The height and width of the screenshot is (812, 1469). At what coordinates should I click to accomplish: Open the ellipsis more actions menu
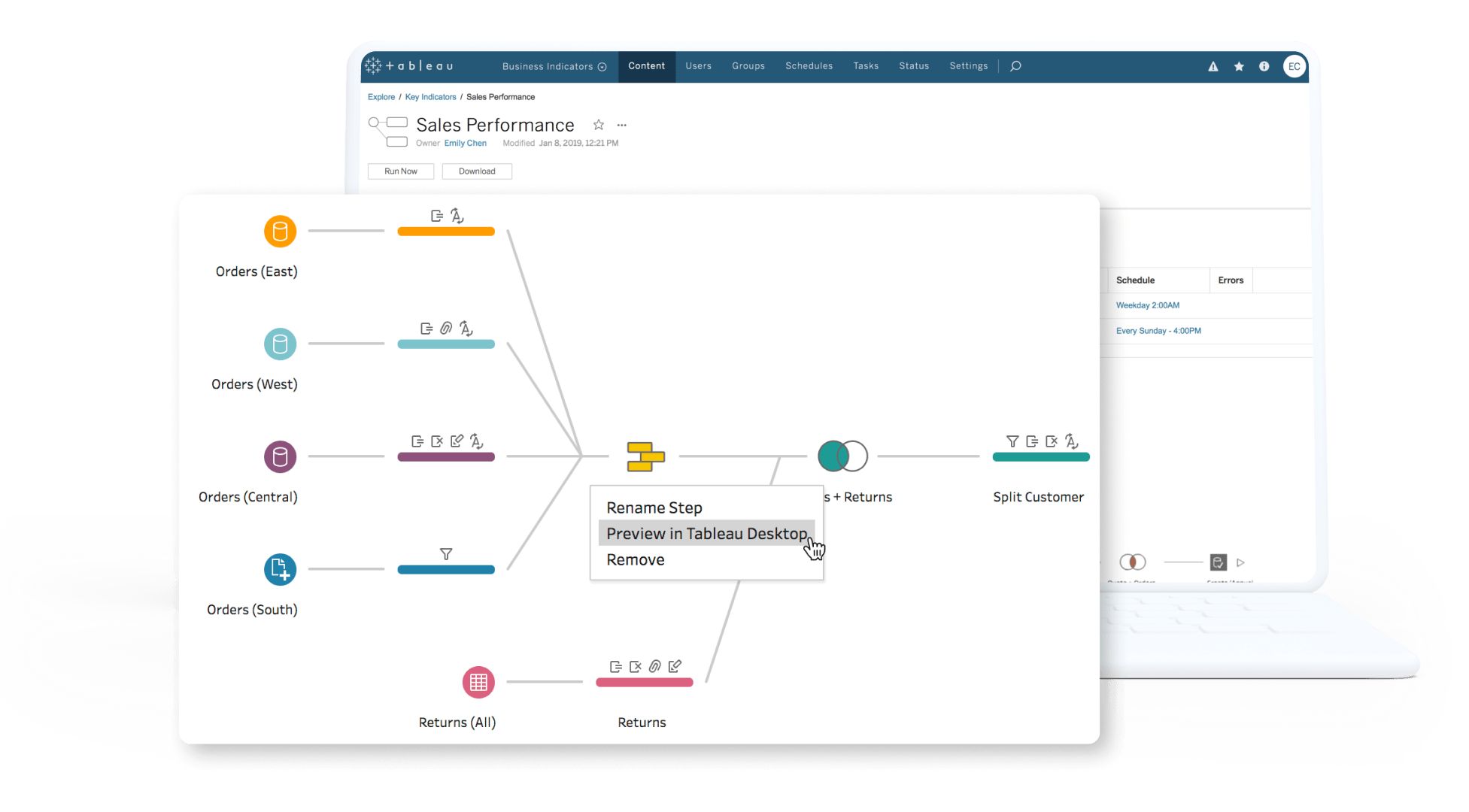621,126
